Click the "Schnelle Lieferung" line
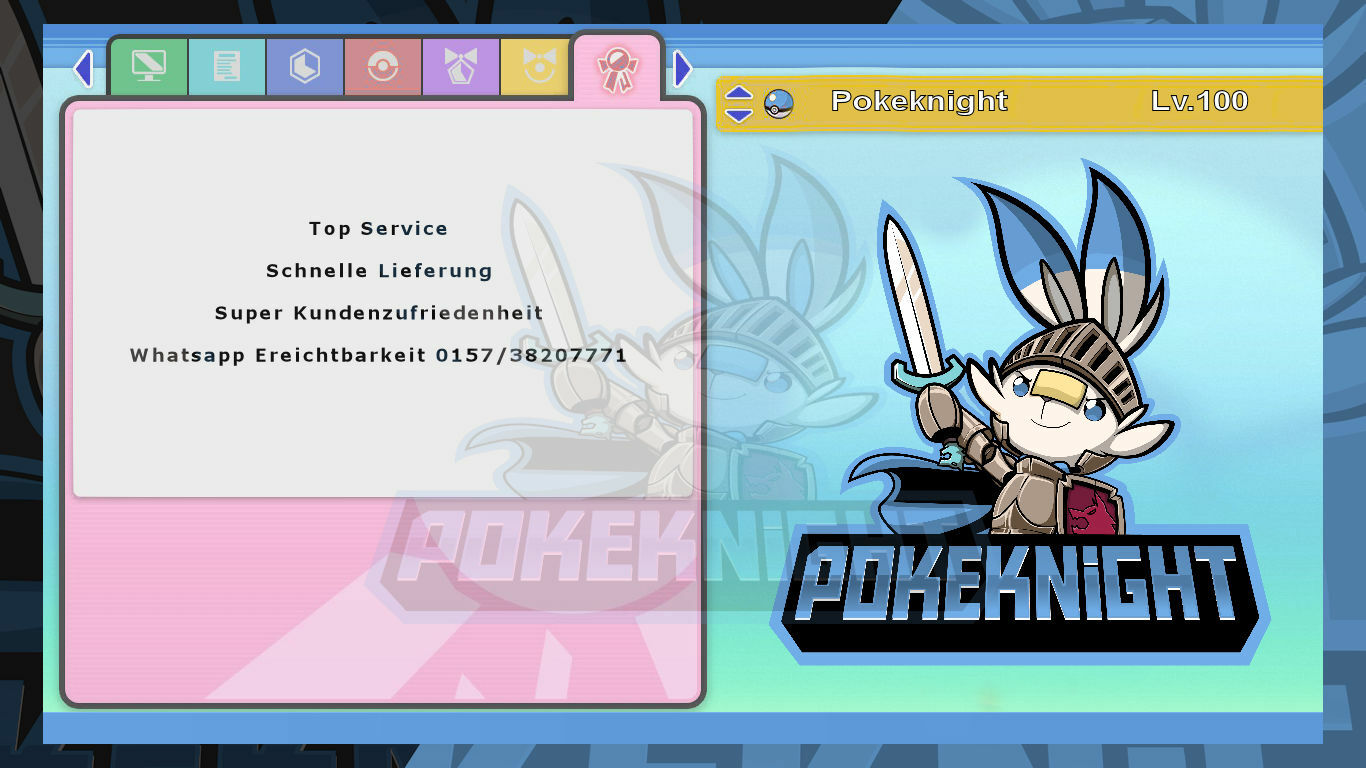 [379, 271]
